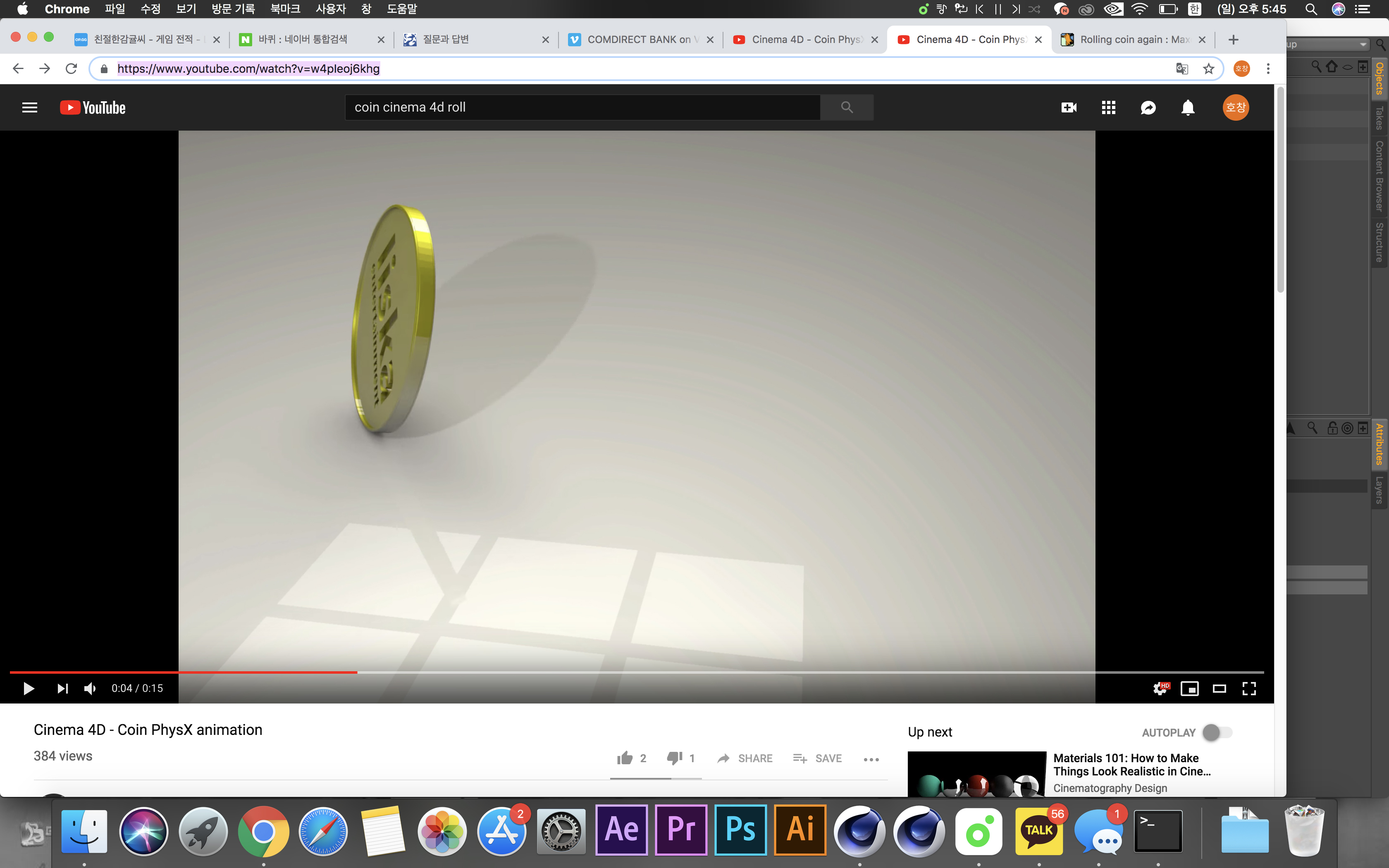
Task: Launch Premiere Pro from the dock
Action: pos(681,830)
